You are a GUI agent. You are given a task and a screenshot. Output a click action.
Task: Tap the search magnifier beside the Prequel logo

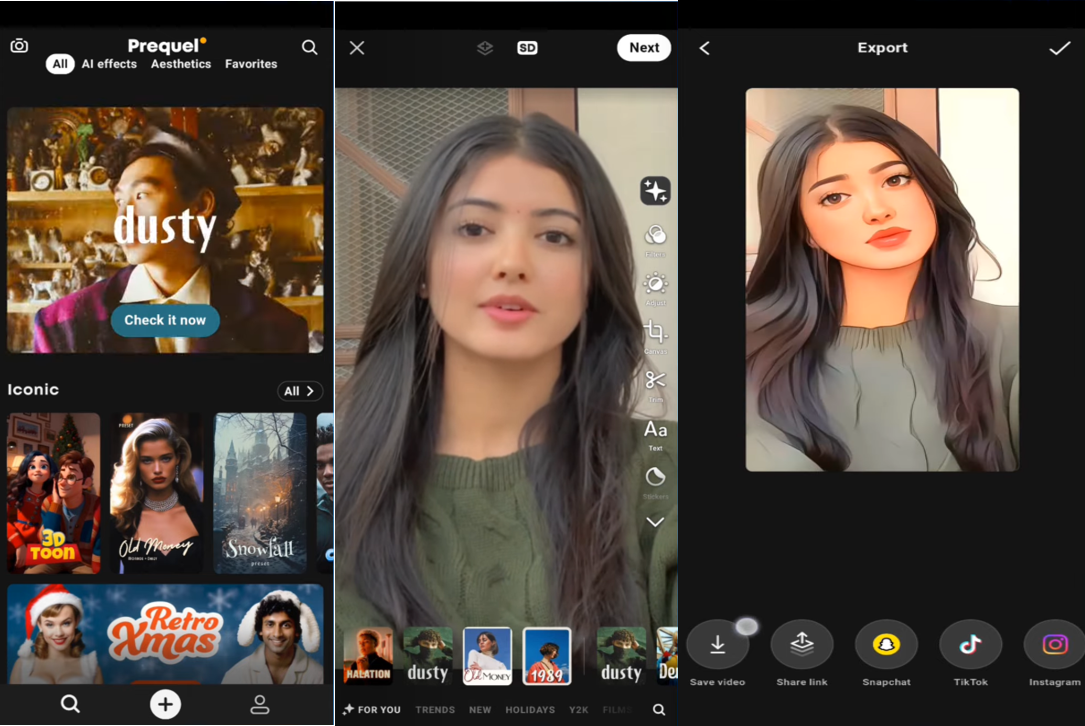(309, 47)
